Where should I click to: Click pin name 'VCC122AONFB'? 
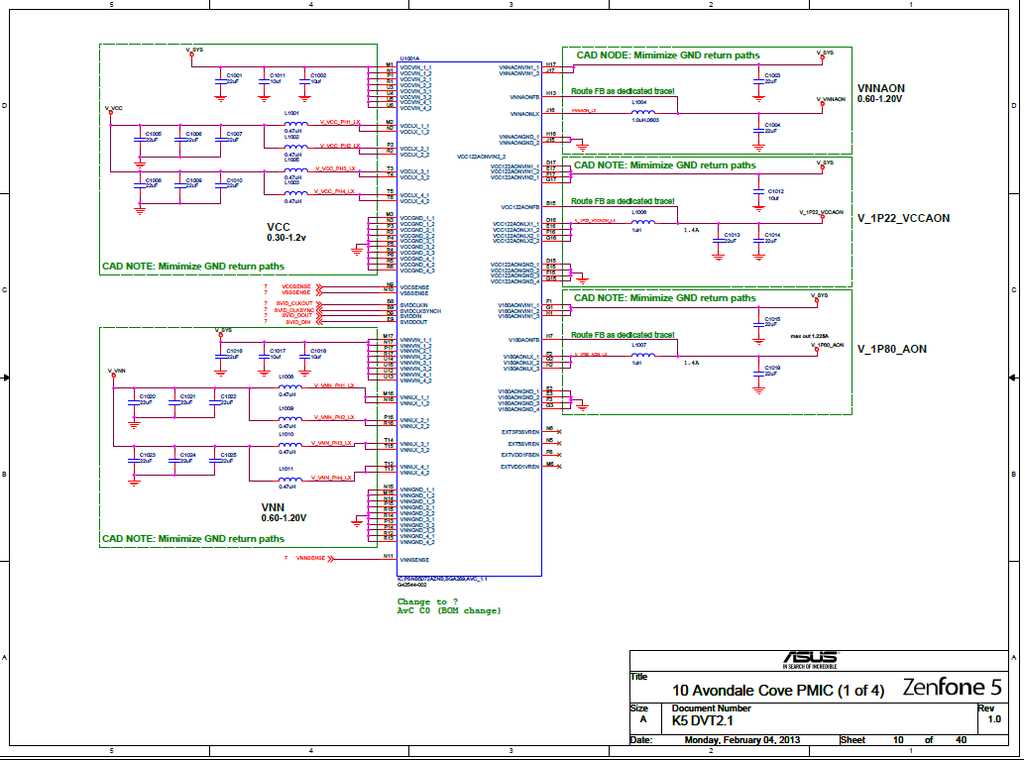tap(520, 207)
